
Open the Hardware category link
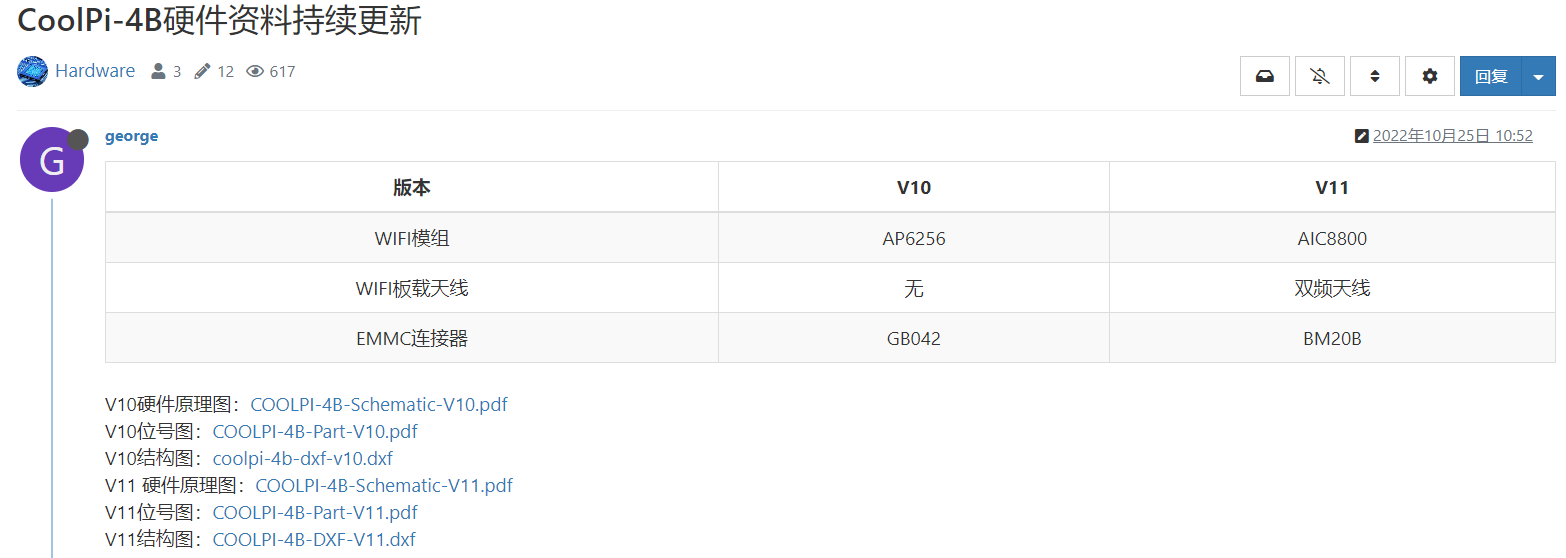pos(95,71)
